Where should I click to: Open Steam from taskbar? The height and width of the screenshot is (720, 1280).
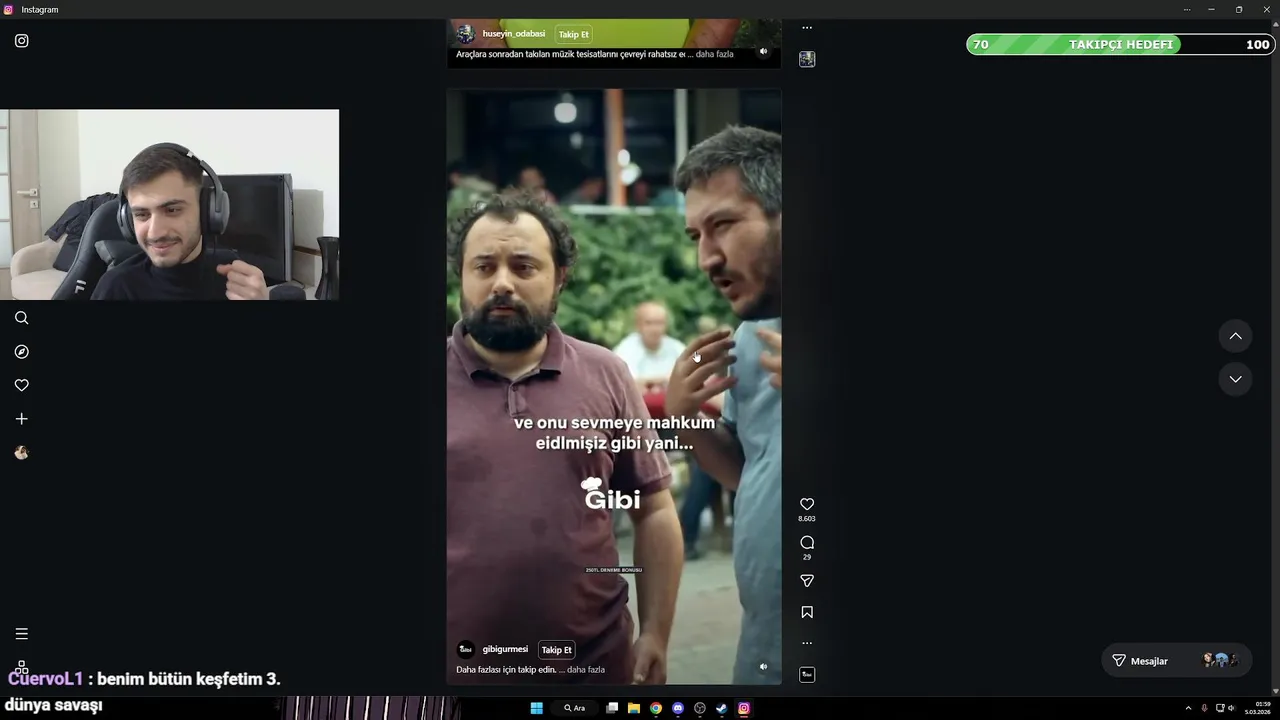(722, 708)
